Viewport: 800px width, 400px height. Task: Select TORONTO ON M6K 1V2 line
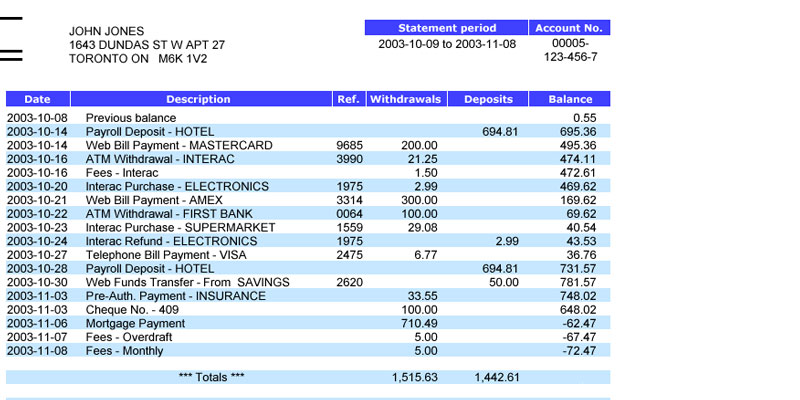[x=138, y=59]
